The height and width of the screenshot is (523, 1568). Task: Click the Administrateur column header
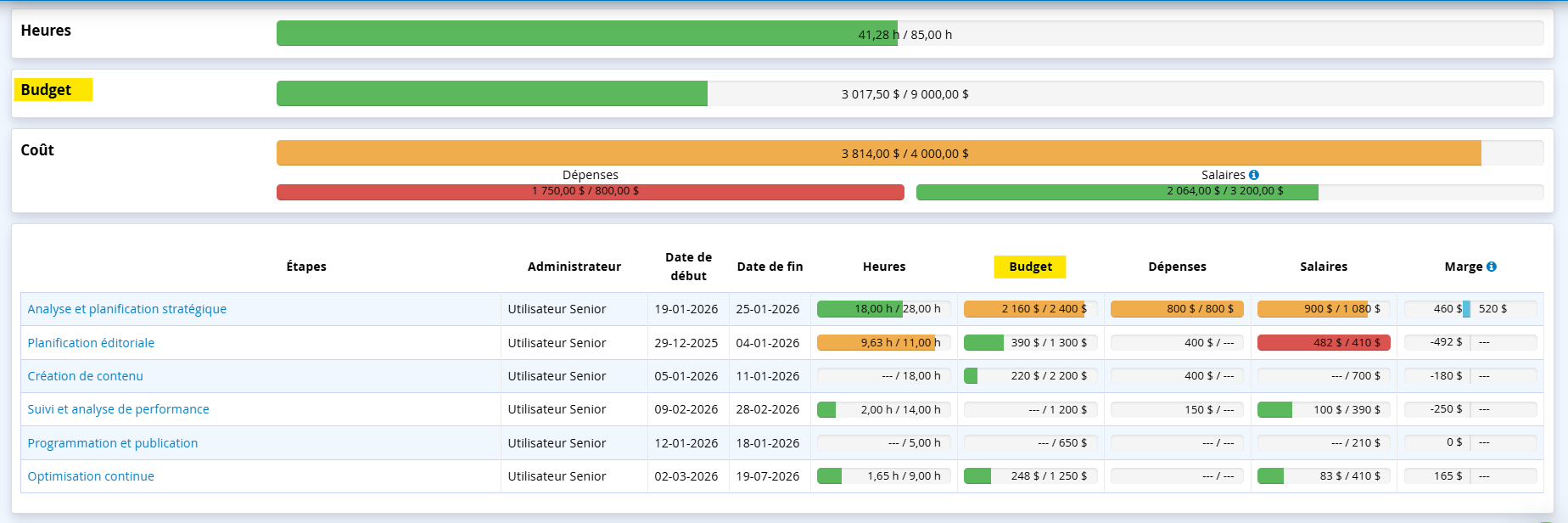(574, 267)
